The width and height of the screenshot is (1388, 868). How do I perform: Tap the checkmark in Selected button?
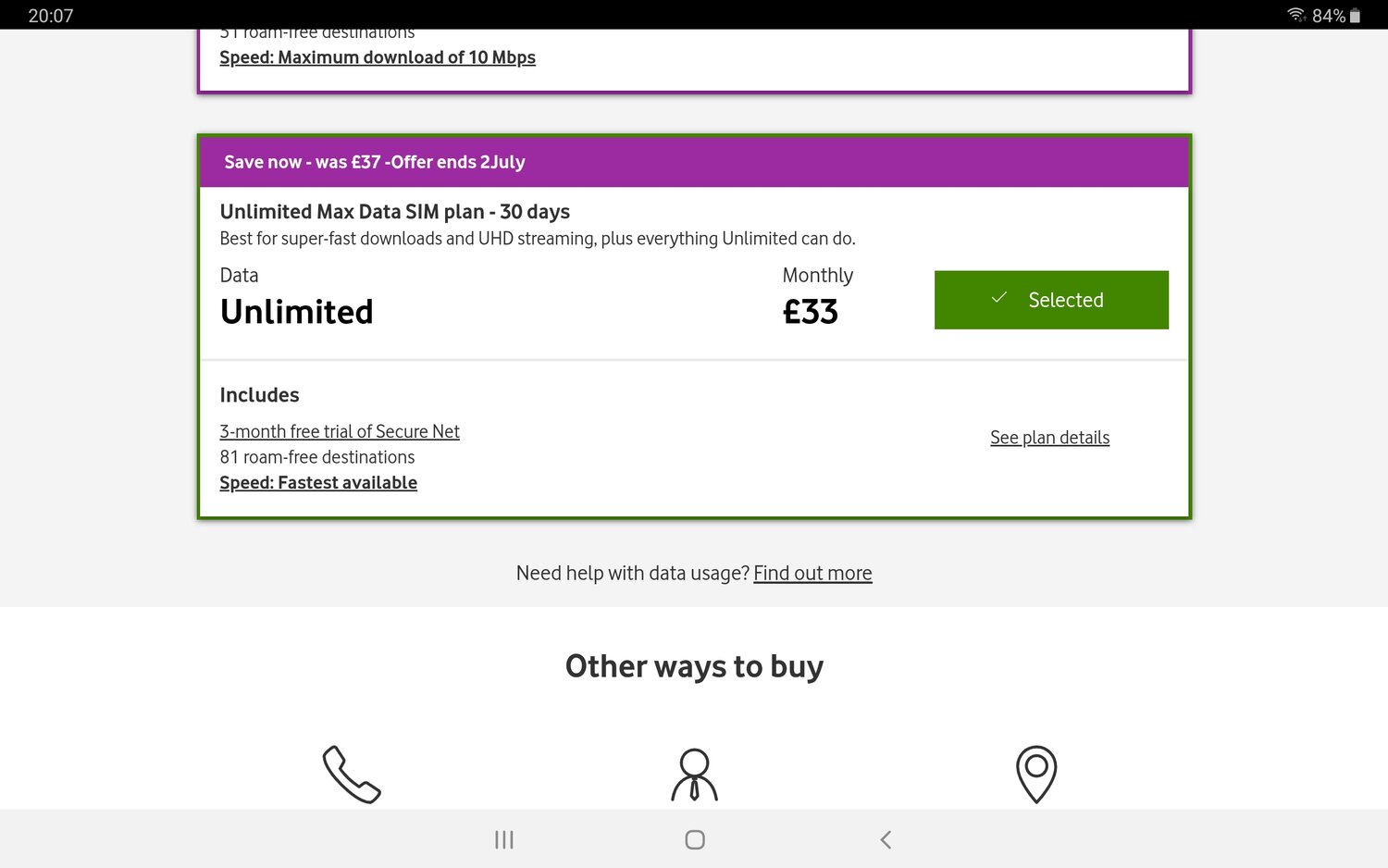[999, 298]
